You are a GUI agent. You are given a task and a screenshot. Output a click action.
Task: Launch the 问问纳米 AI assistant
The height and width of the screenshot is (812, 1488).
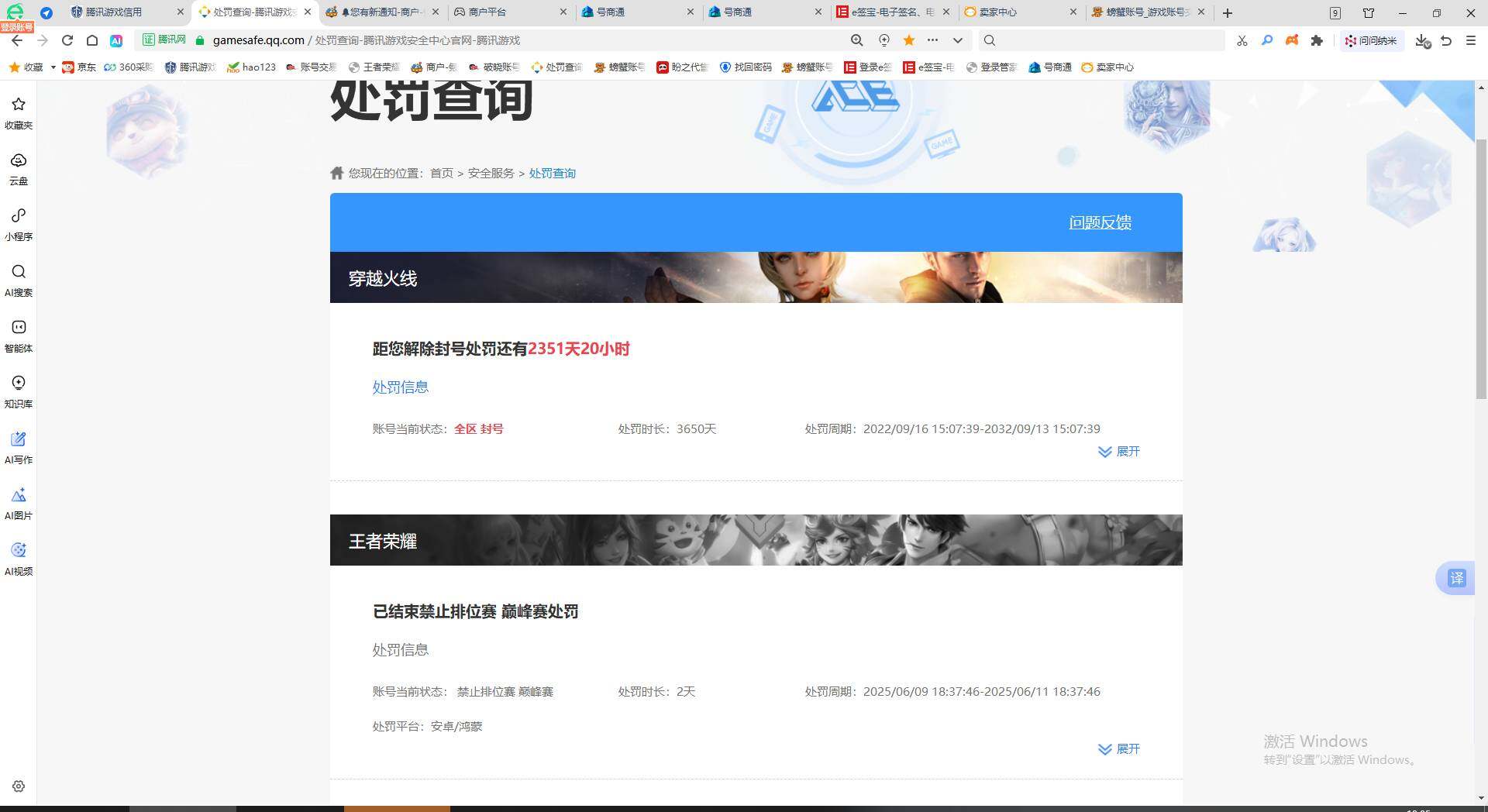1371,40
